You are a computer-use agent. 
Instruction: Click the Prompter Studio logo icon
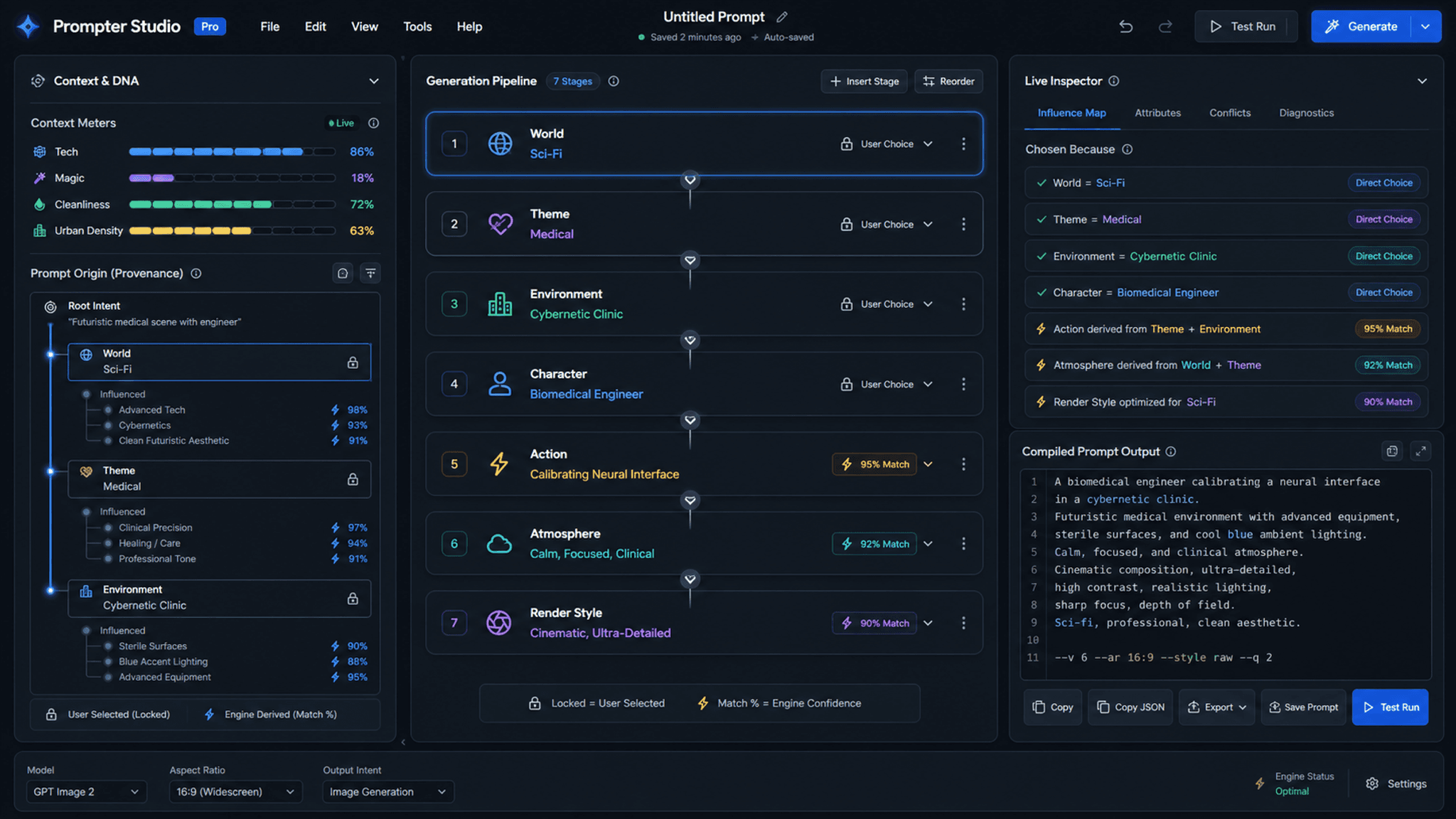[28, 26]
